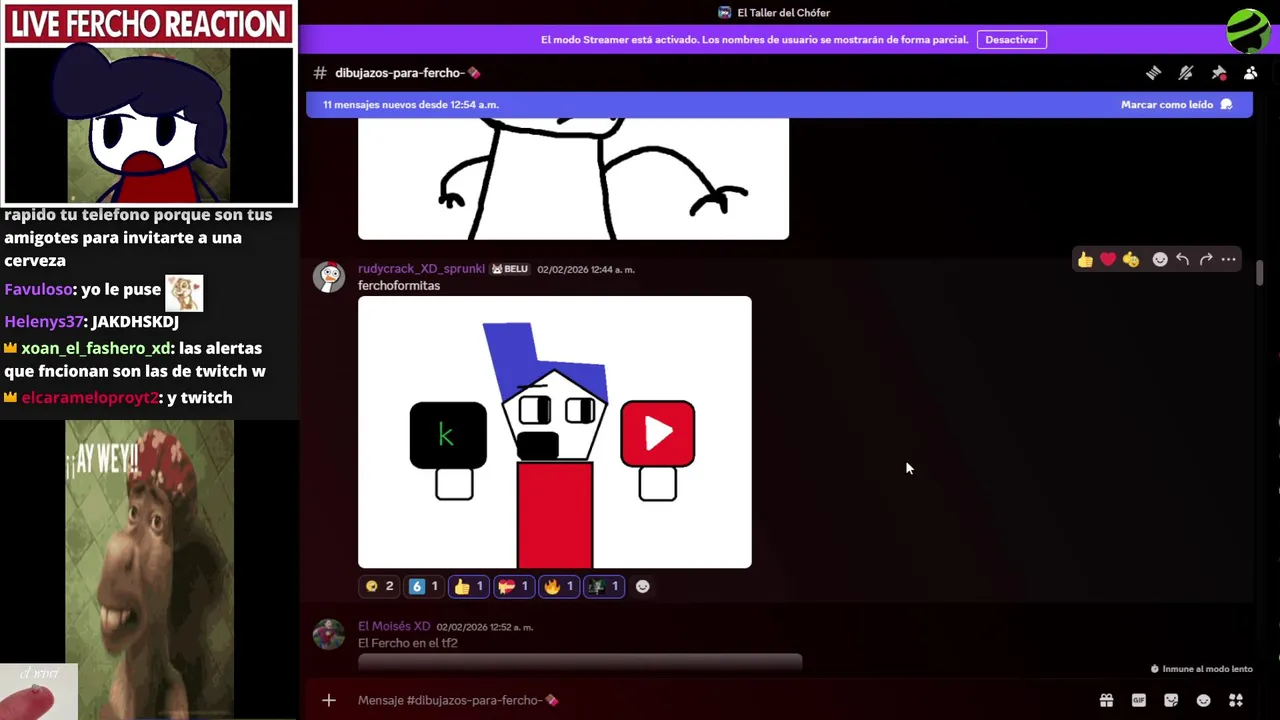Click the green circular overlay logo top-right

click(1248, 31)
